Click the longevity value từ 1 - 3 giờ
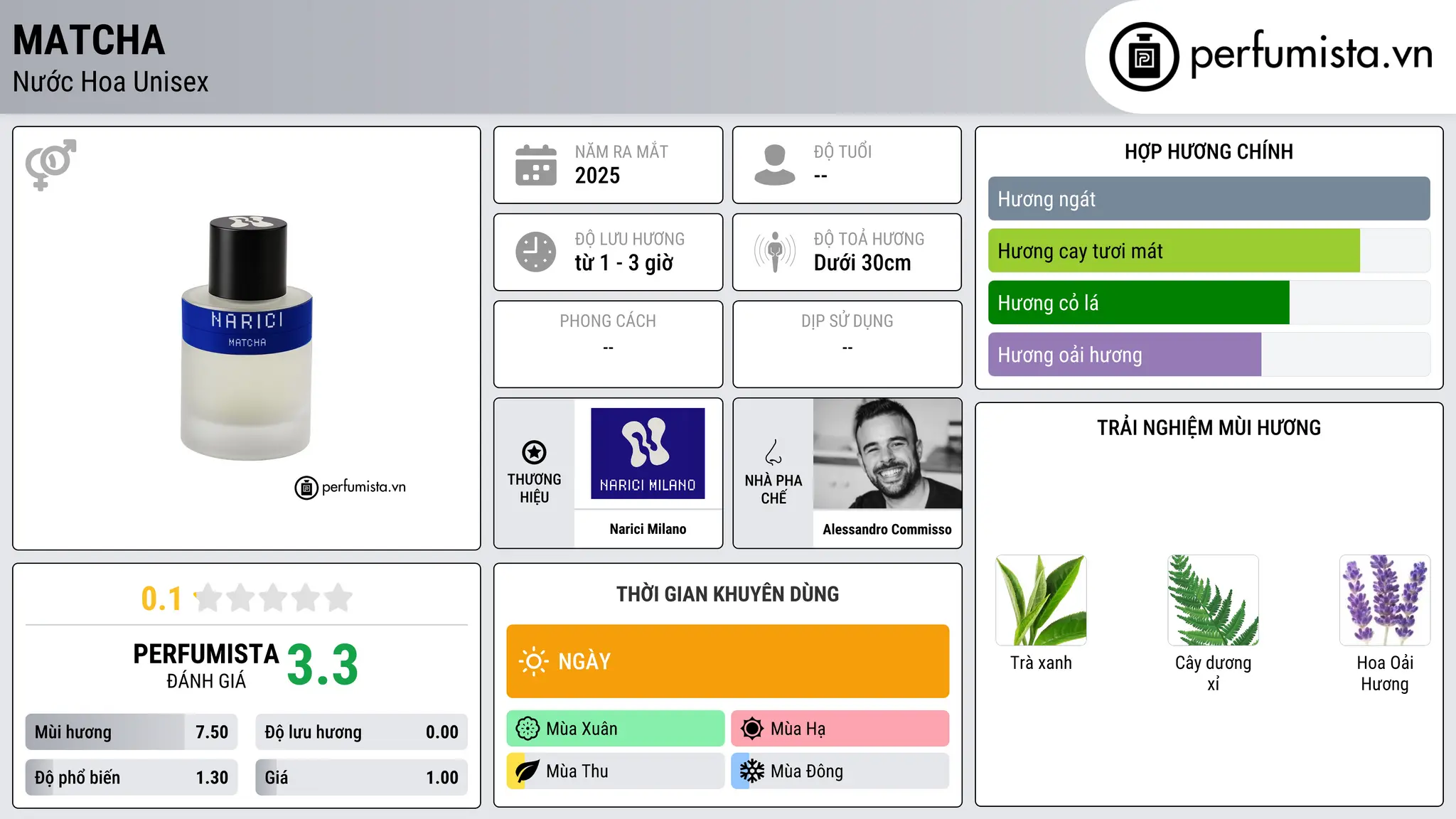1456x819 pixels. tap(623, 263)
